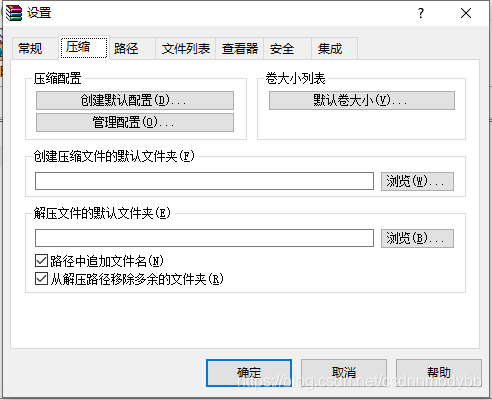Open 管理配置(O)... dialog
The width and height of the screenshot is (492, 400).
[x=135, y=122]
